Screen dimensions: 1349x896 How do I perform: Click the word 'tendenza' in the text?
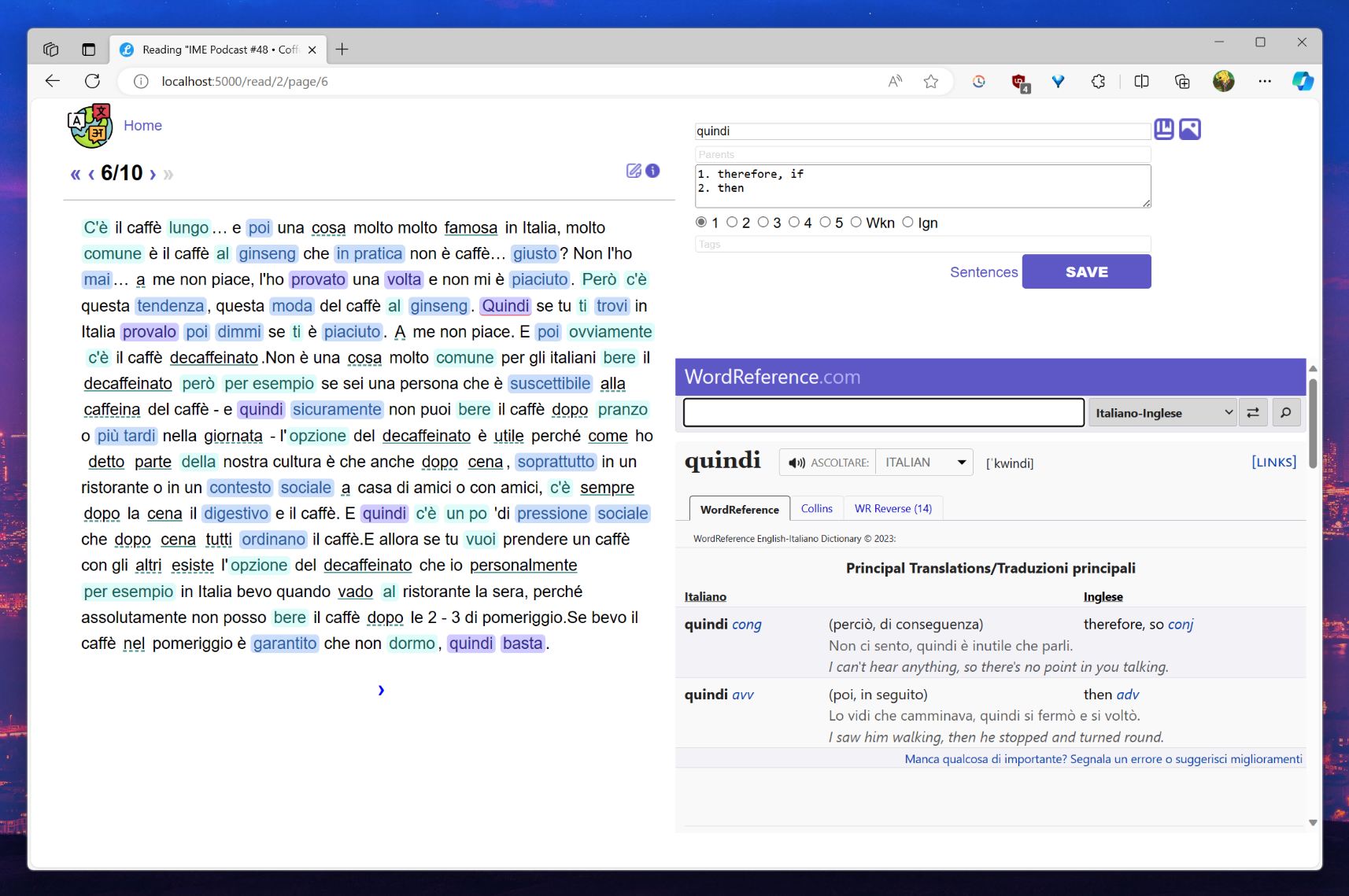[x=170, y=305]
